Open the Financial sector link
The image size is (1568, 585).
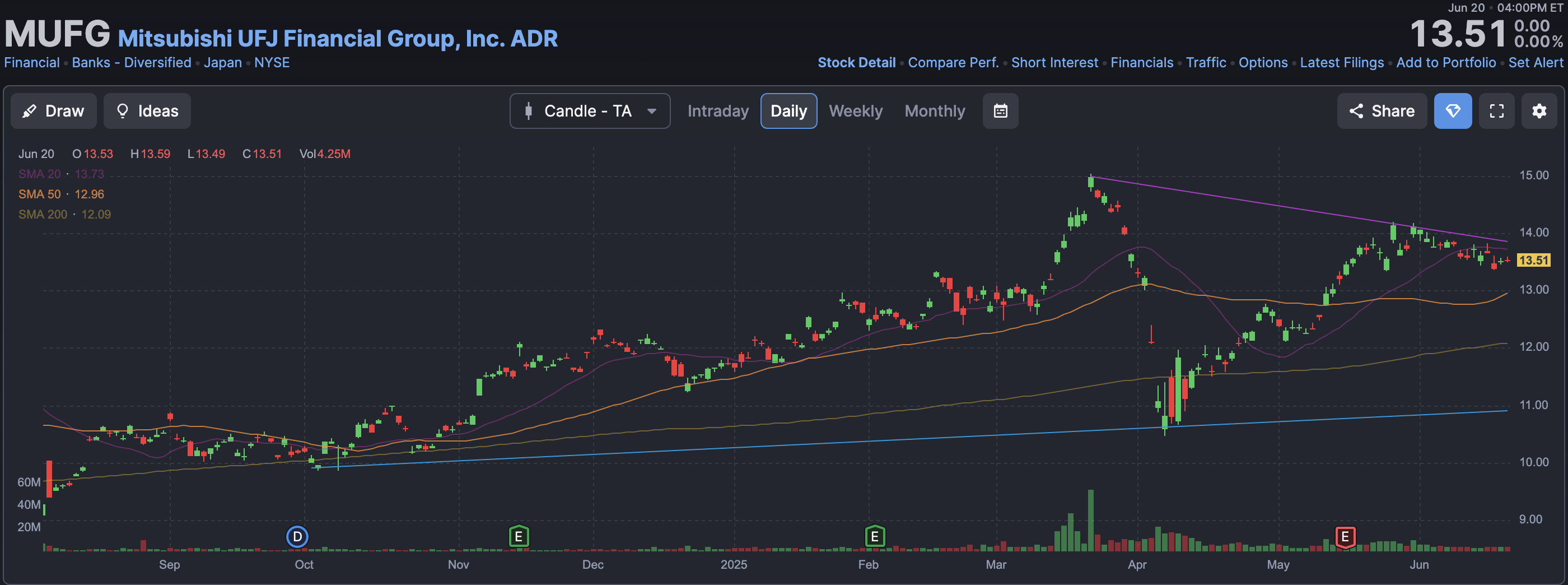click(32, 63)
